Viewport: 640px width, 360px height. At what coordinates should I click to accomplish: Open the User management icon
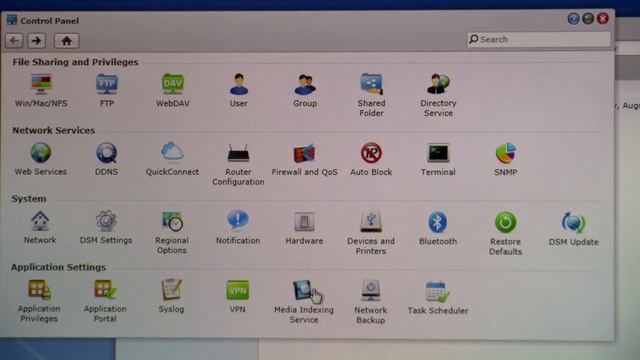(239, 84)
